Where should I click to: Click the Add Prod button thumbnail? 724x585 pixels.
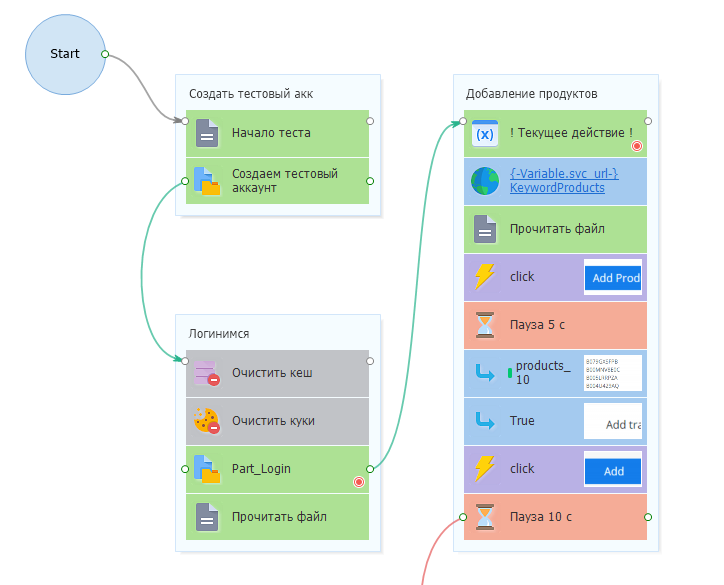click(612, 277)
